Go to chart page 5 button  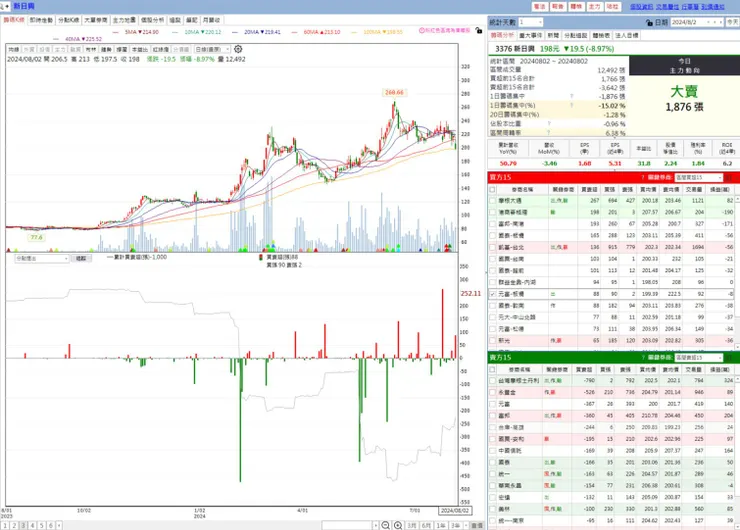click(x=41, y=525)
